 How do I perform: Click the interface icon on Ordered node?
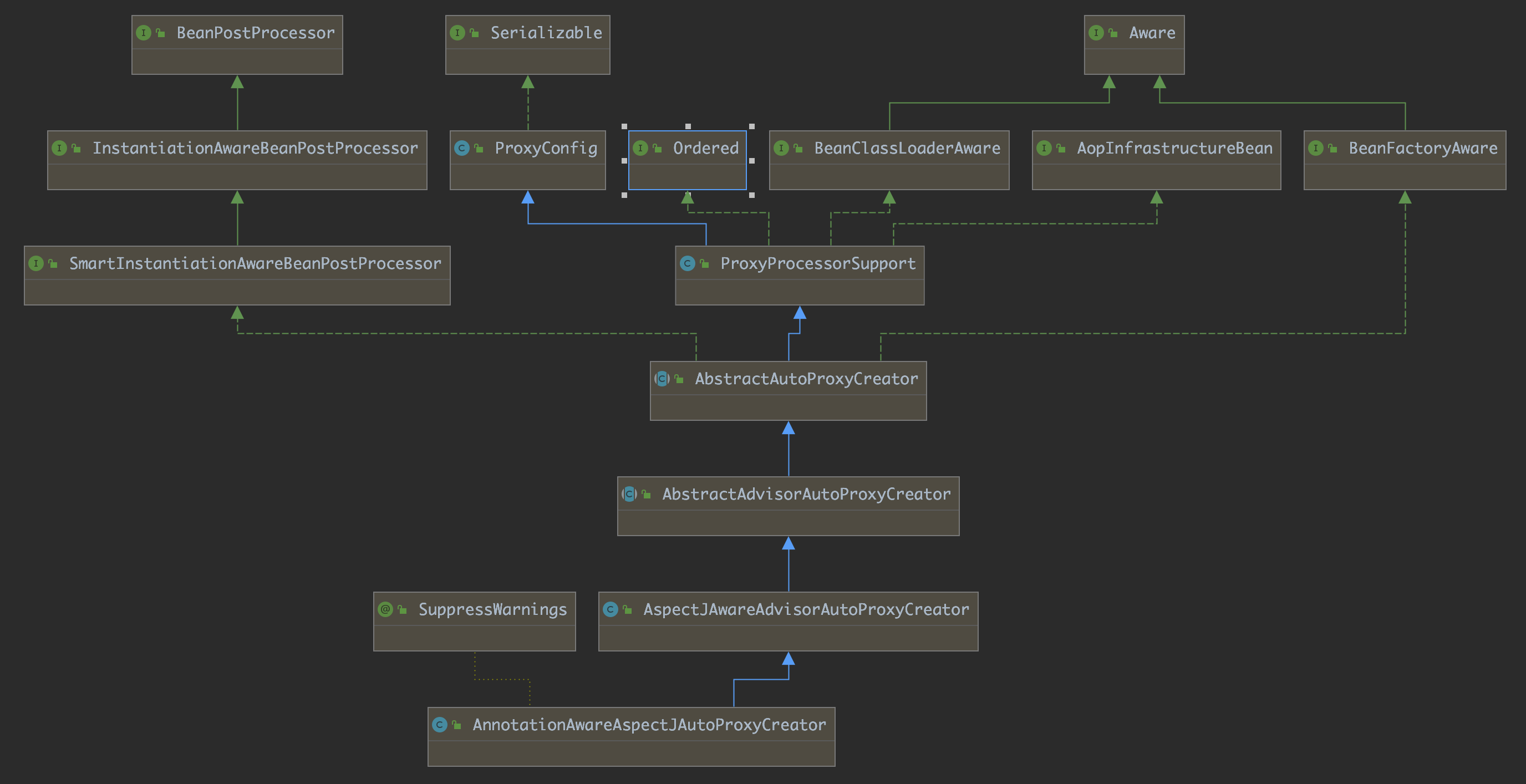coord(640,148)
